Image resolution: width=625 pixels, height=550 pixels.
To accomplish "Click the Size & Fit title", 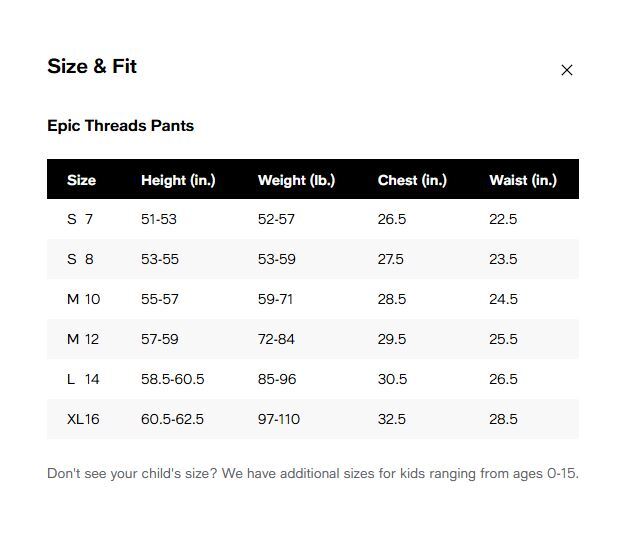I will point(92,66).
